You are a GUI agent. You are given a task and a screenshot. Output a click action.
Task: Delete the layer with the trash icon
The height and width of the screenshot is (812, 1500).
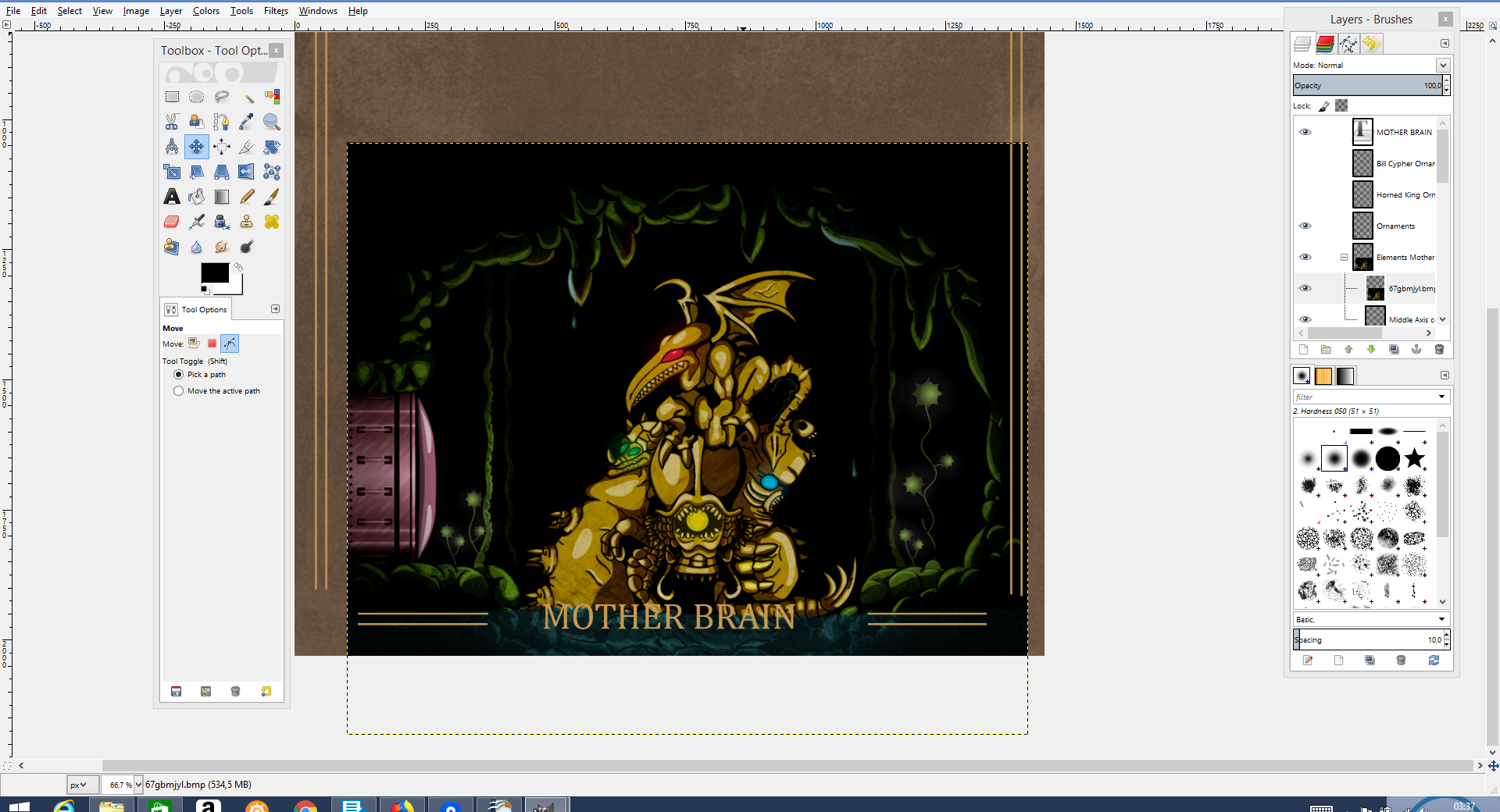[x=1439, y=350]
